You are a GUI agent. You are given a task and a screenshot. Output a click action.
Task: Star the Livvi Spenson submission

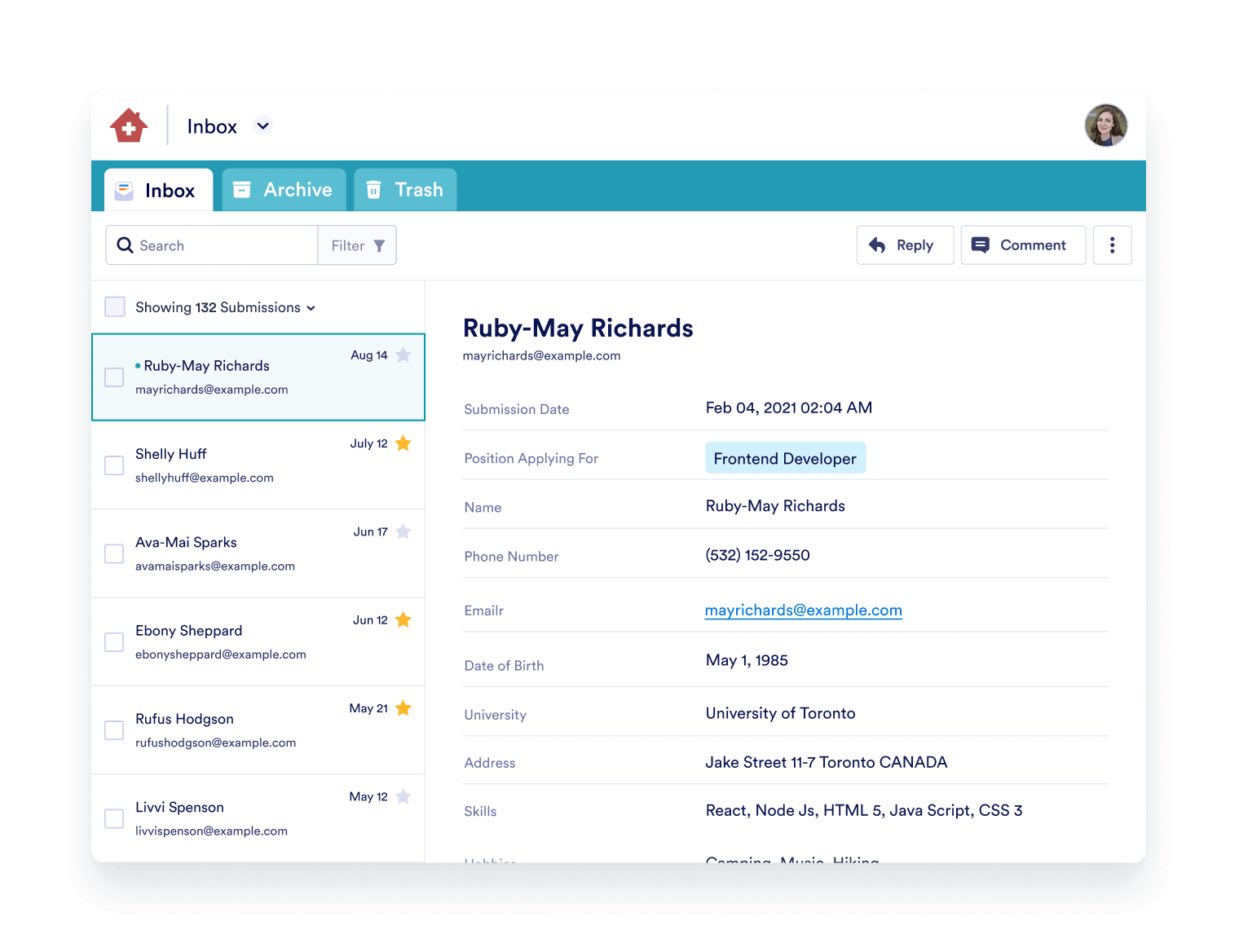(x=403, y=797)
